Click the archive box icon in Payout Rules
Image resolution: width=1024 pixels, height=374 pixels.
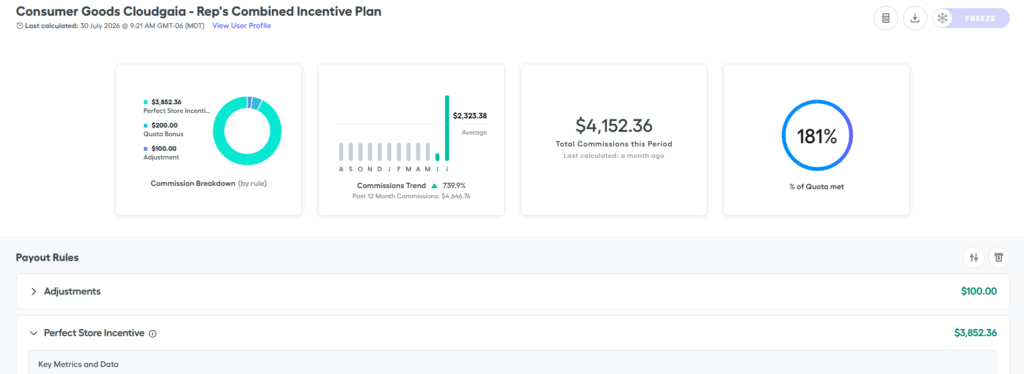(x=999, y=258)
